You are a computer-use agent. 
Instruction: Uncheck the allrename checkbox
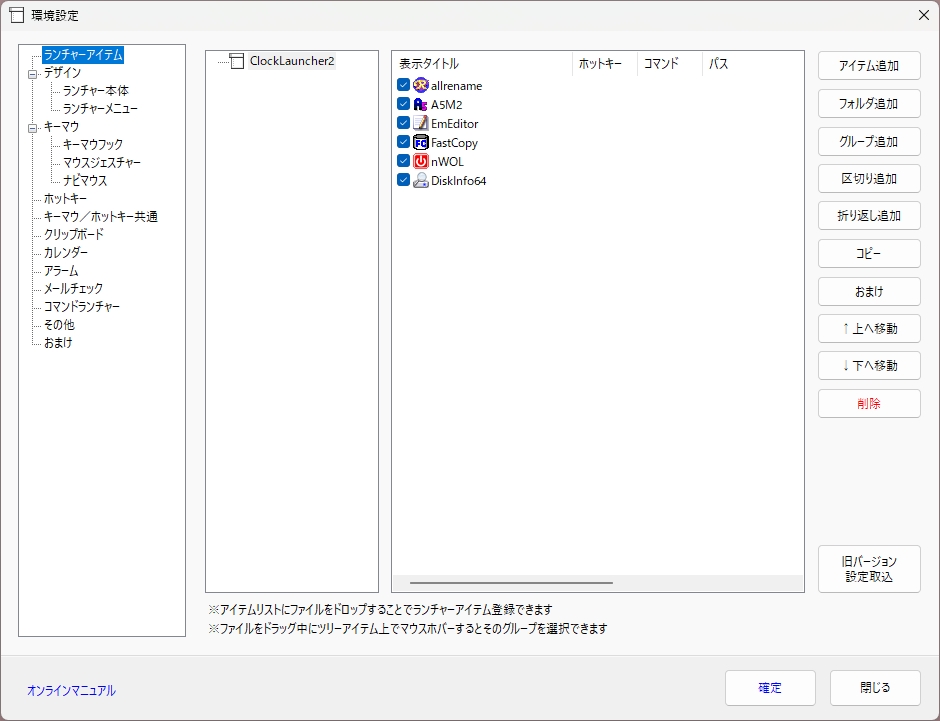click(x=403, y=85)
